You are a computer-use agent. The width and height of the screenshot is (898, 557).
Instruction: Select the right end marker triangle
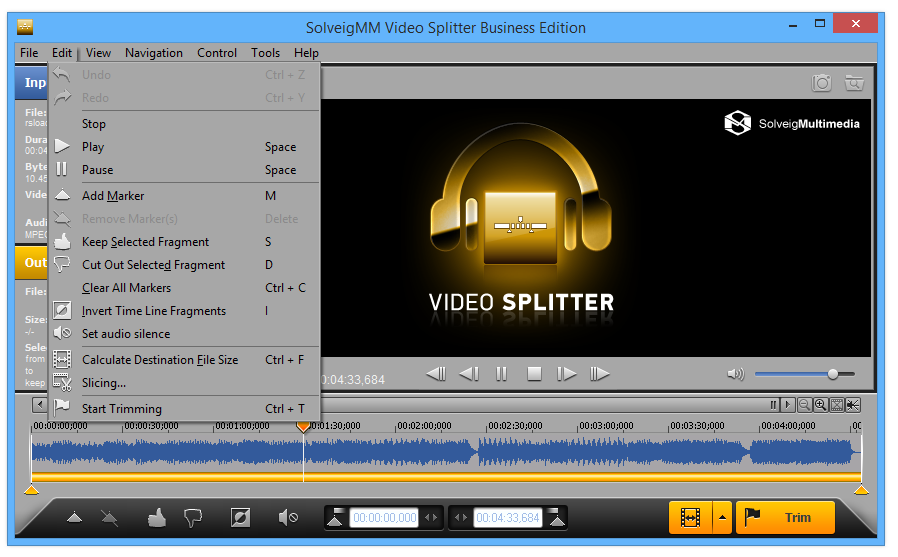(x=861, y=489)
